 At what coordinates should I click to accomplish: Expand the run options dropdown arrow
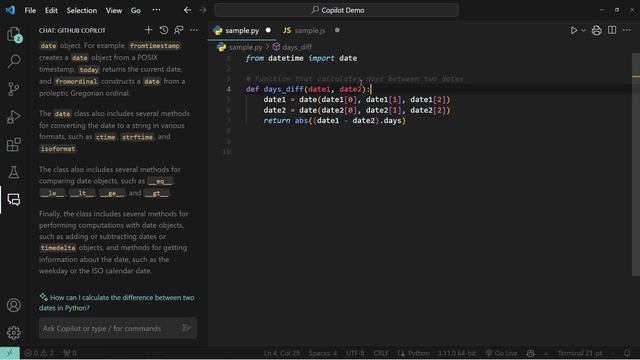coord(583,30)
